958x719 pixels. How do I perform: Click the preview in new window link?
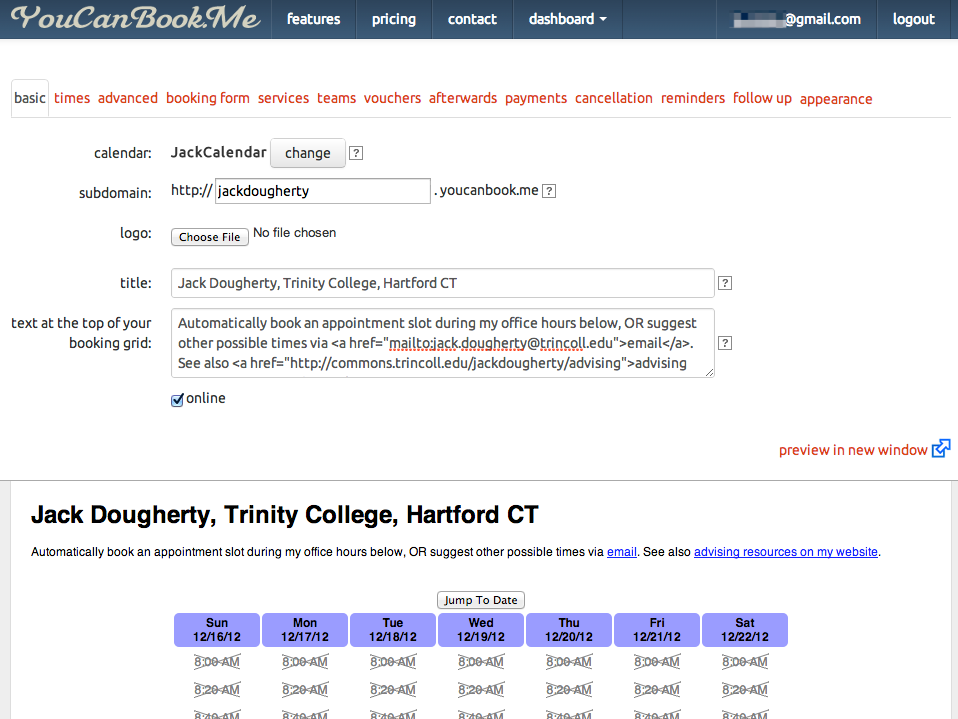[853, 450]
